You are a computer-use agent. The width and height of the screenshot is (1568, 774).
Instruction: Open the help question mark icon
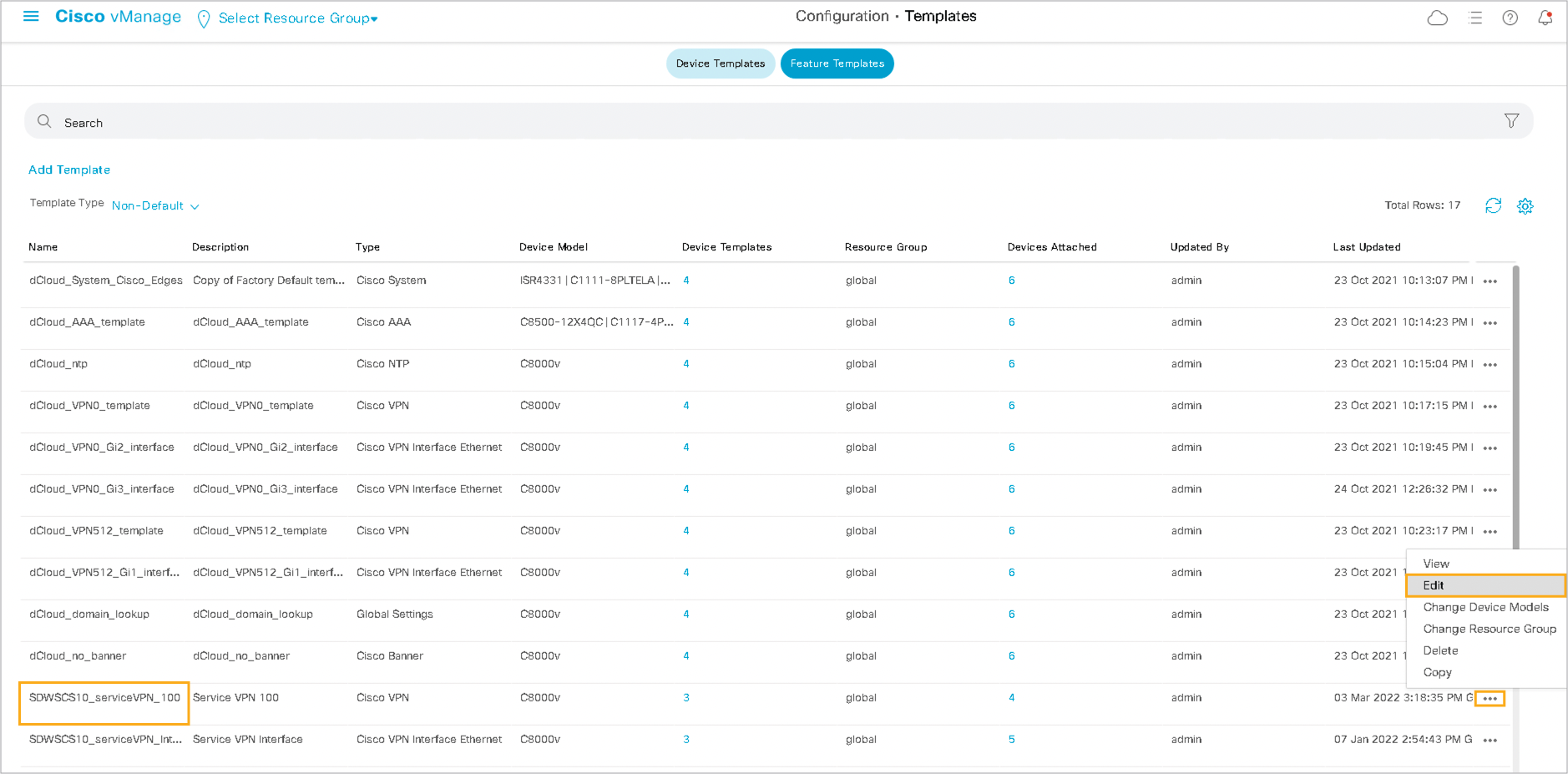(1510, 18)
